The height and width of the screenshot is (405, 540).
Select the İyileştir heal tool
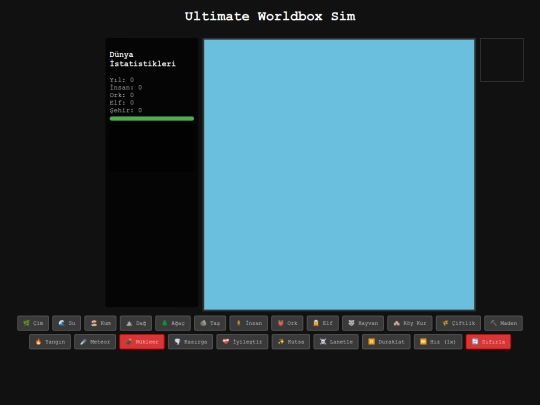point(242,342)
